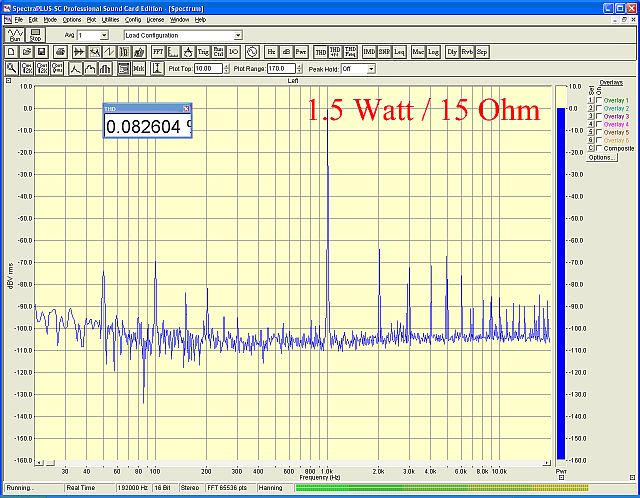
Task: Click the Print icon
Action: (60, 52)
